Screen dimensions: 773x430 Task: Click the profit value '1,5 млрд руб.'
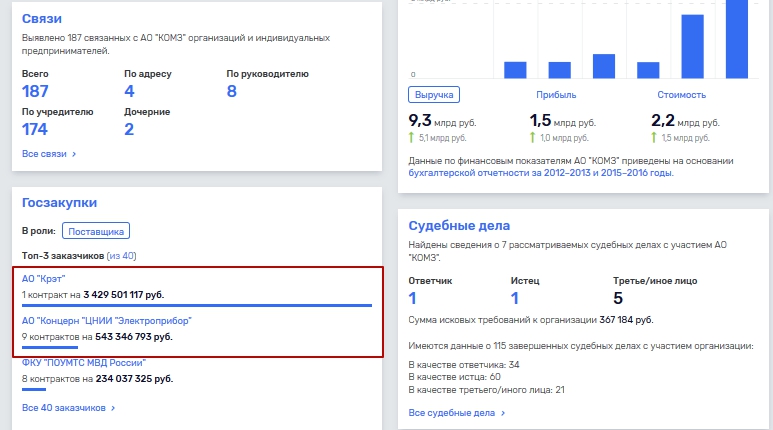click(x=562, y=121)
